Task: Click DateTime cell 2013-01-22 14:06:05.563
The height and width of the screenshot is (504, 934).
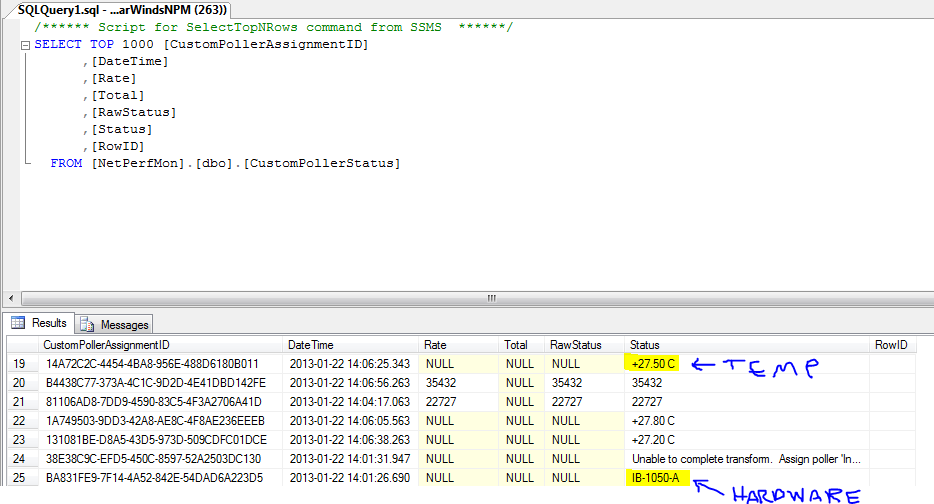Action: [350, 421]
